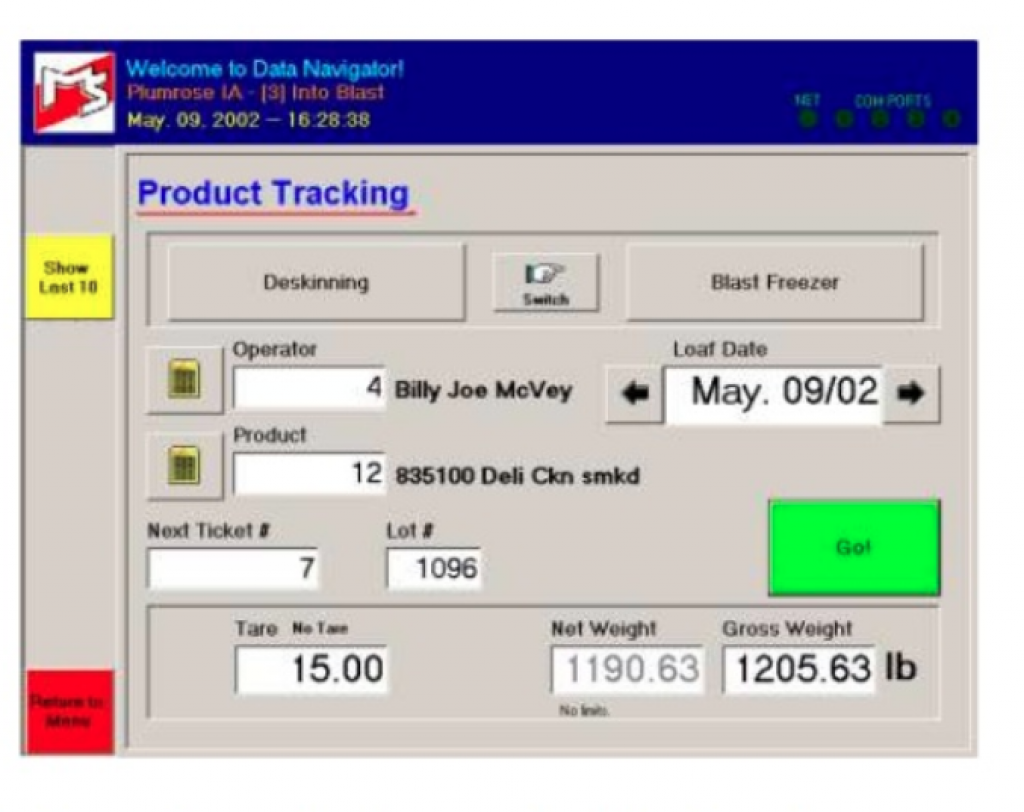Viewport: 1024px width, 812px height.
Task: Select the Deskinning mode
Action: click(315, 281)
